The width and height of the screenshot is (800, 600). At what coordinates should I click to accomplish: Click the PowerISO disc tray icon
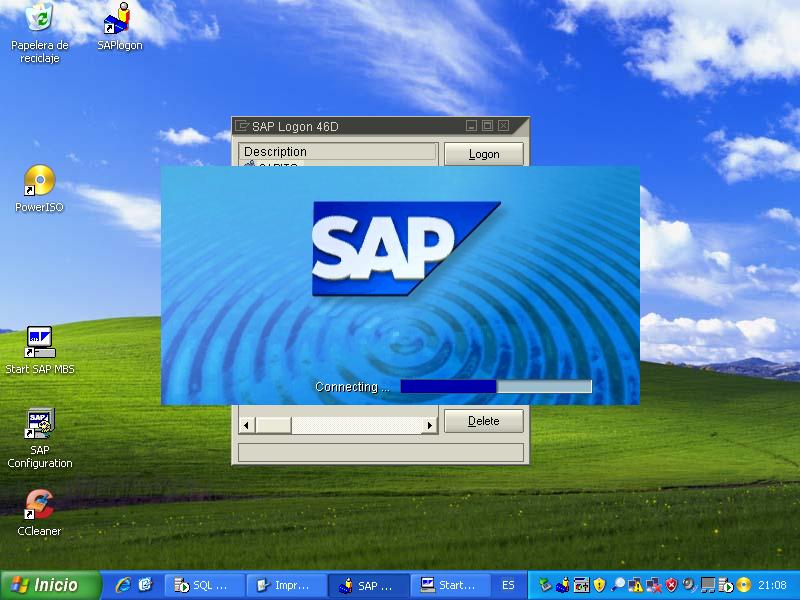(743, 585)
